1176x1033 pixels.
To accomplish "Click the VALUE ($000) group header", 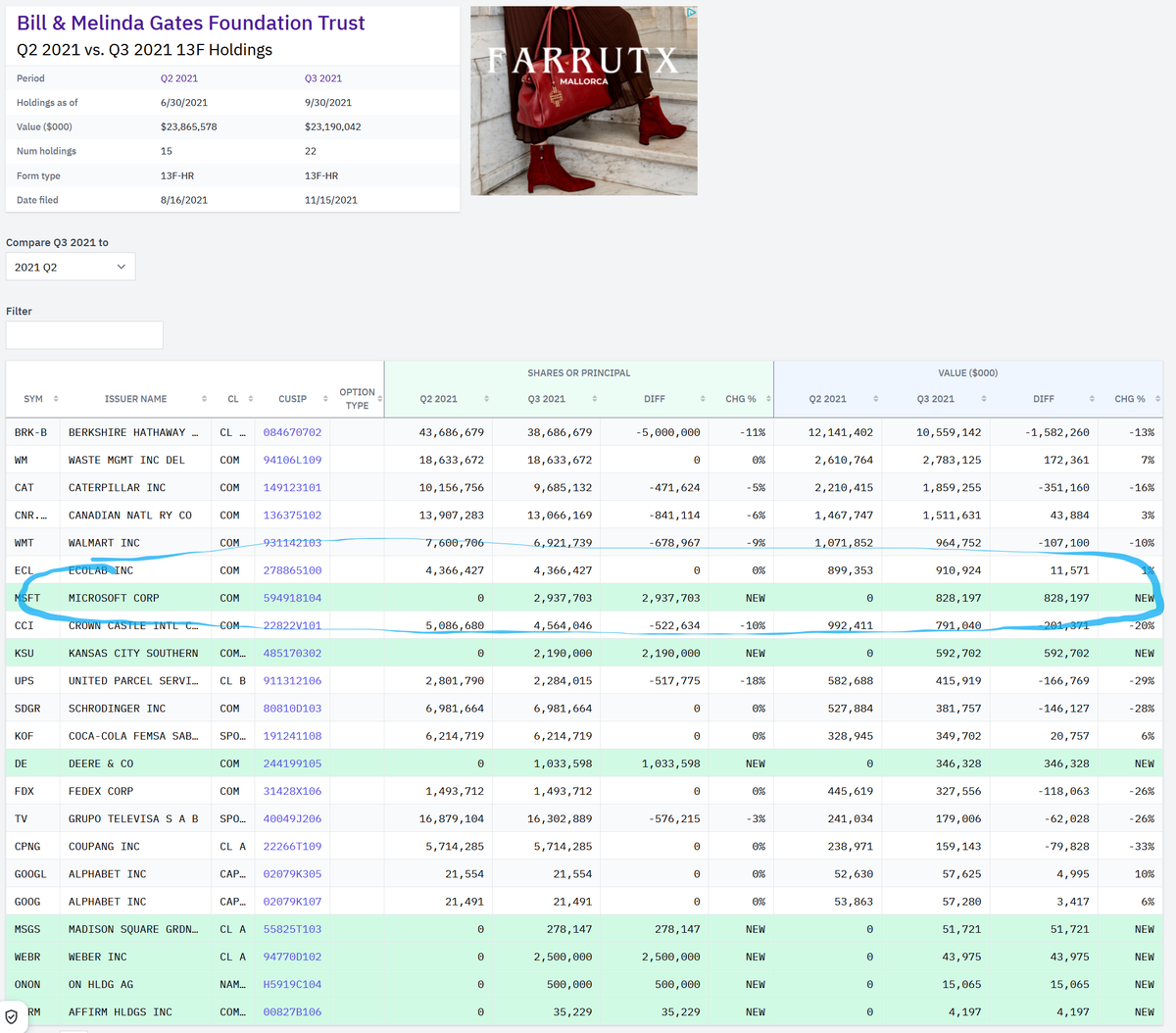I will [x=968, y=373].
